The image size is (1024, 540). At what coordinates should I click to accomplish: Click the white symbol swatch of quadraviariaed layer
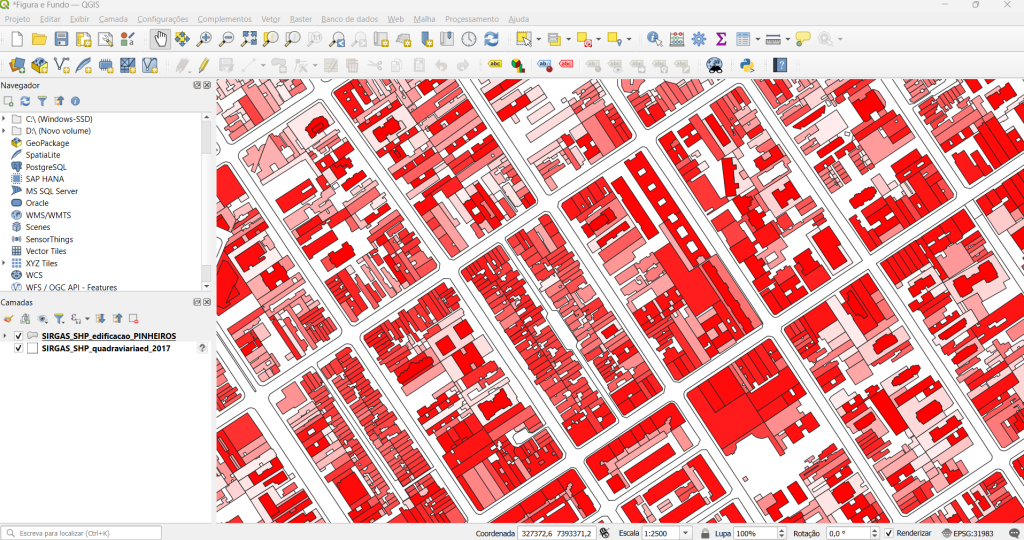point(32,348)
